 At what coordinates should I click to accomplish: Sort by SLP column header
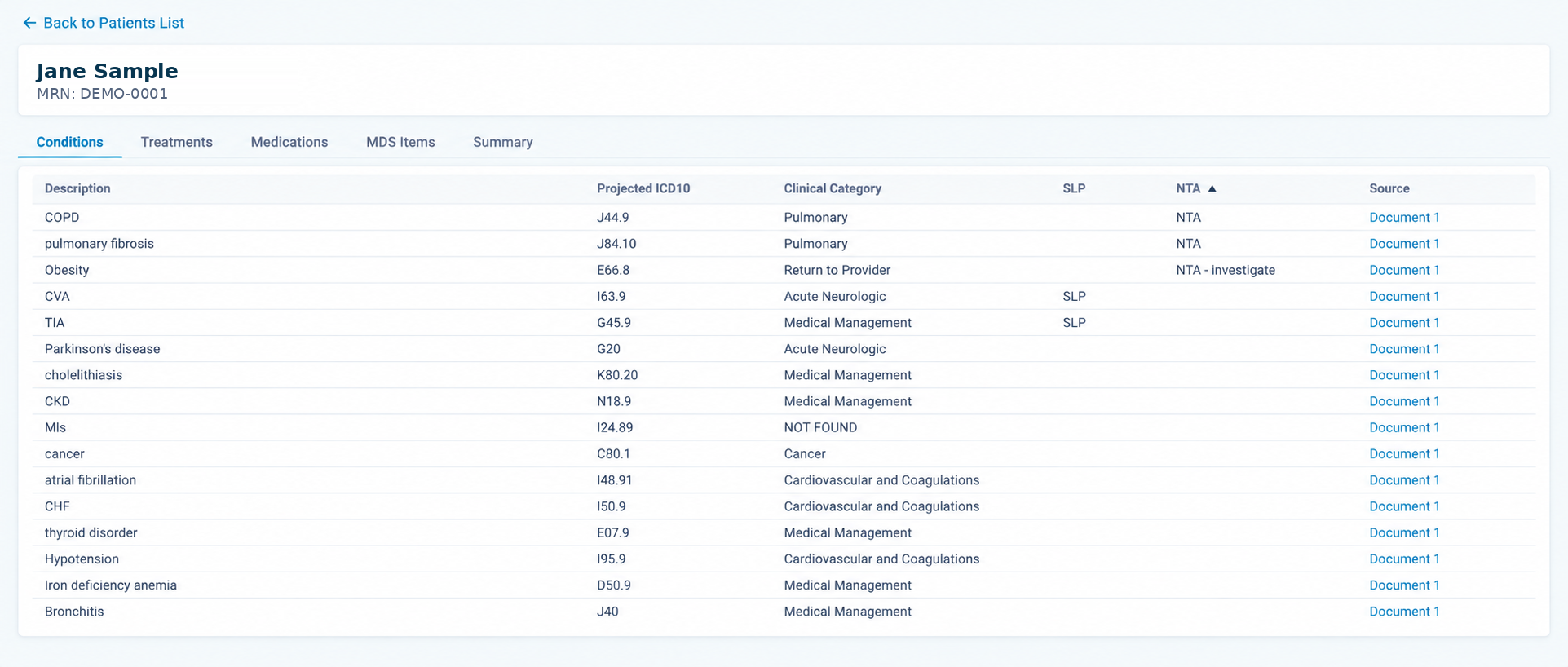coord(1074,188)
